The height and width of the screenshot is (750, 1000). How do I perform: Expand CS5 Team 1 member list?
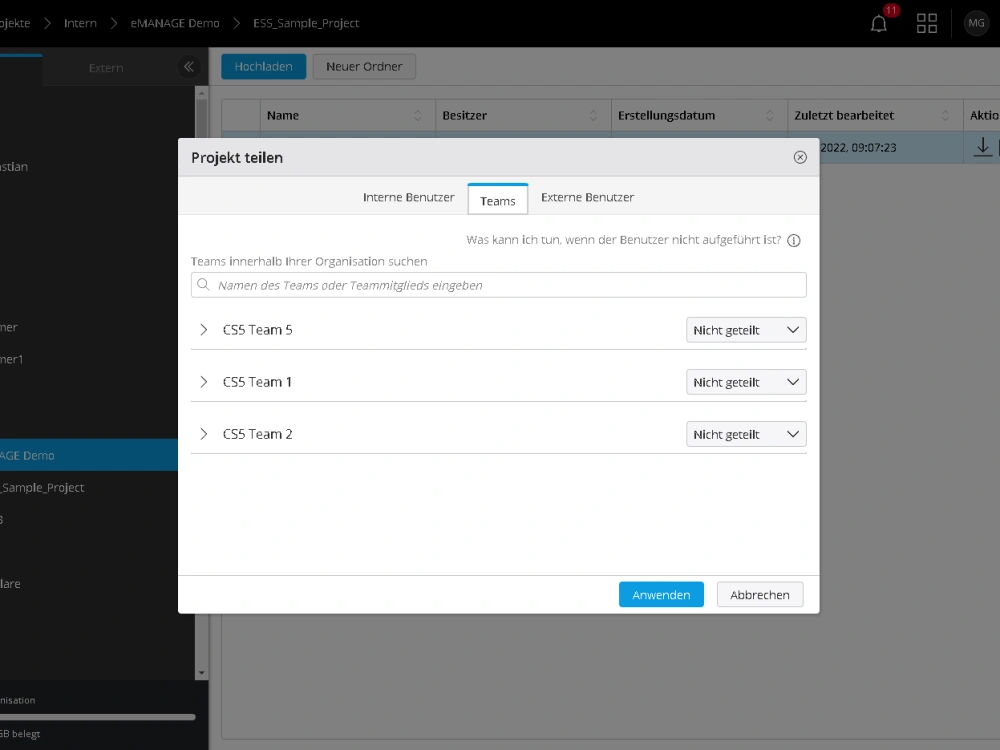(x=203, y=381)
